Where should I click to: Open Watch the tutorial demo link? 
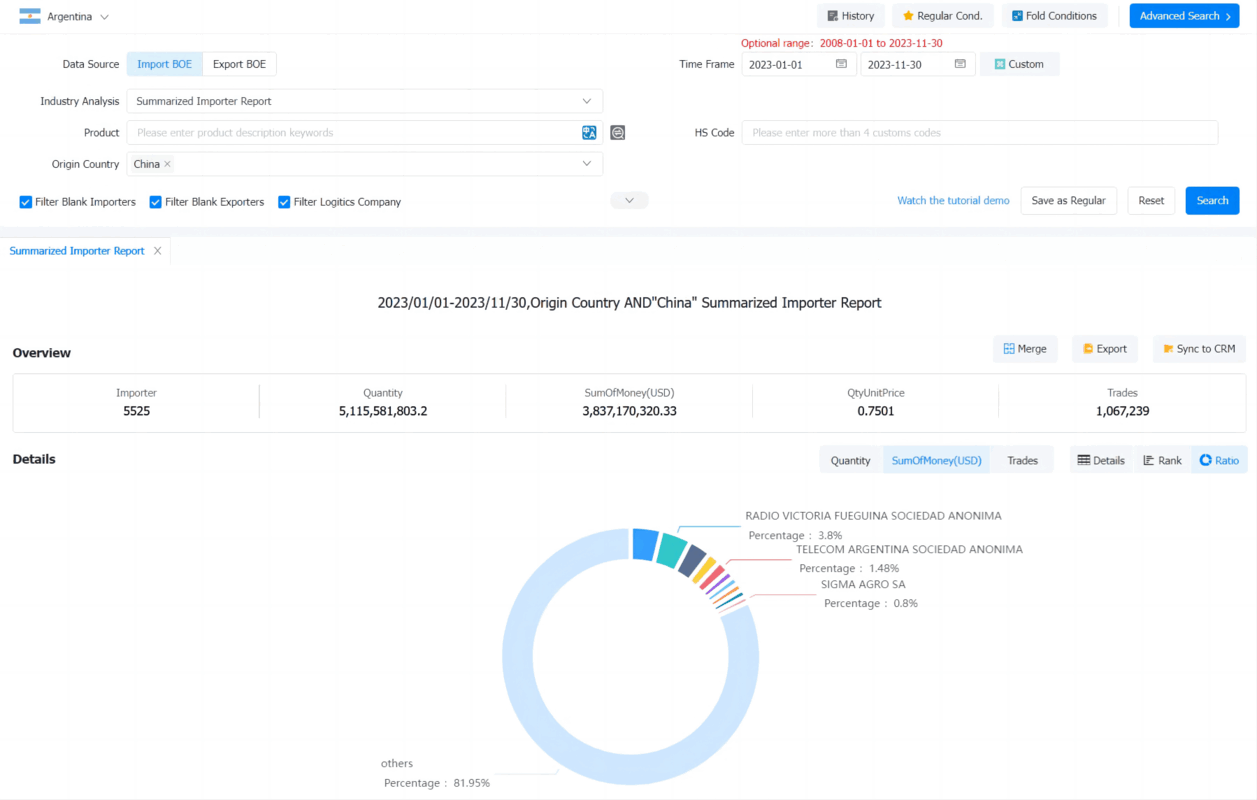(x=953, y=201)
